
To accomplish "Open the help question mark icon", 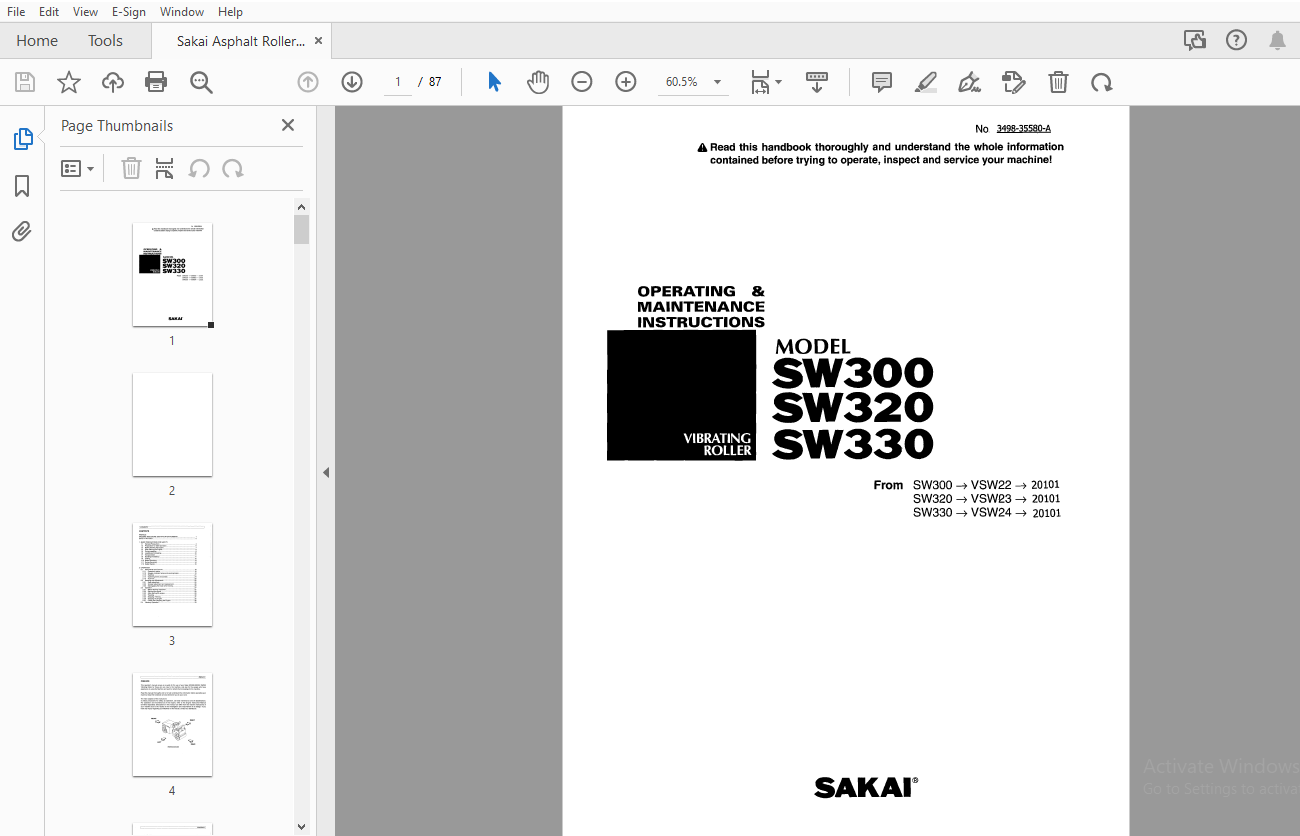I will coord(1237,41).
